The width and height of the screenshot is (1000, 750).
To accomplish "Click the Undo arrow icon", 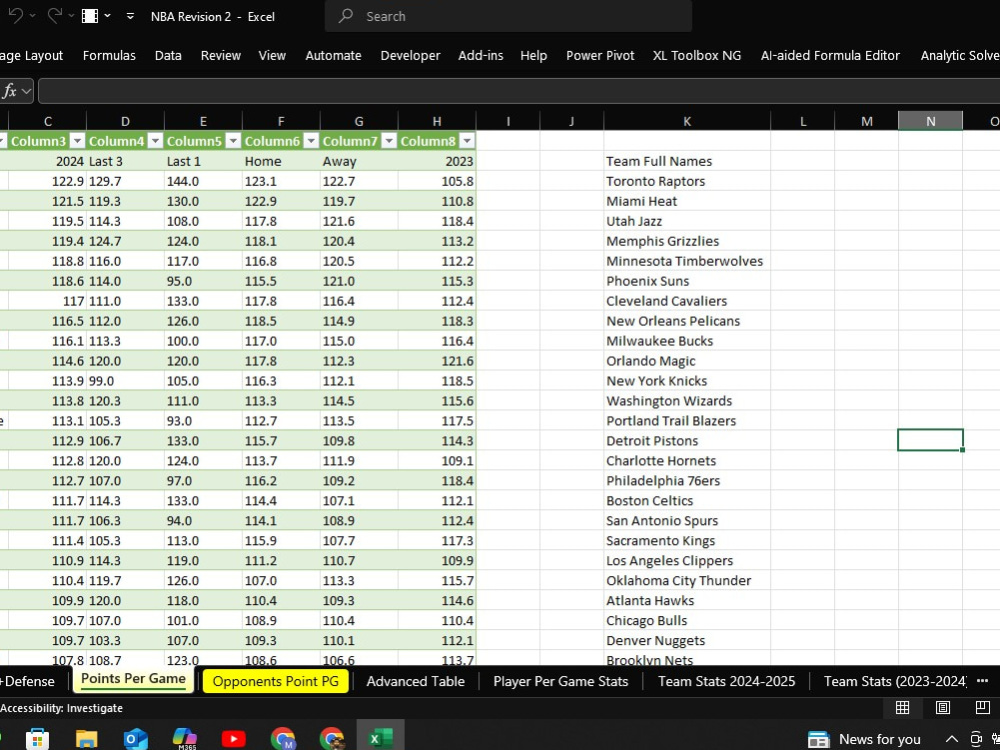I will click(15, 16).
